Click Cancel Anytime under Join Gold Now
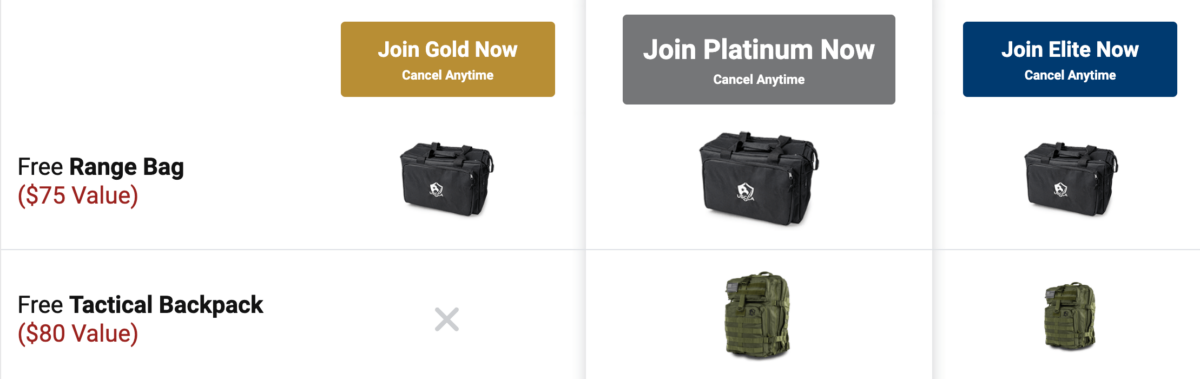This screenshot has width=1200, height=379. pos(448,75)
